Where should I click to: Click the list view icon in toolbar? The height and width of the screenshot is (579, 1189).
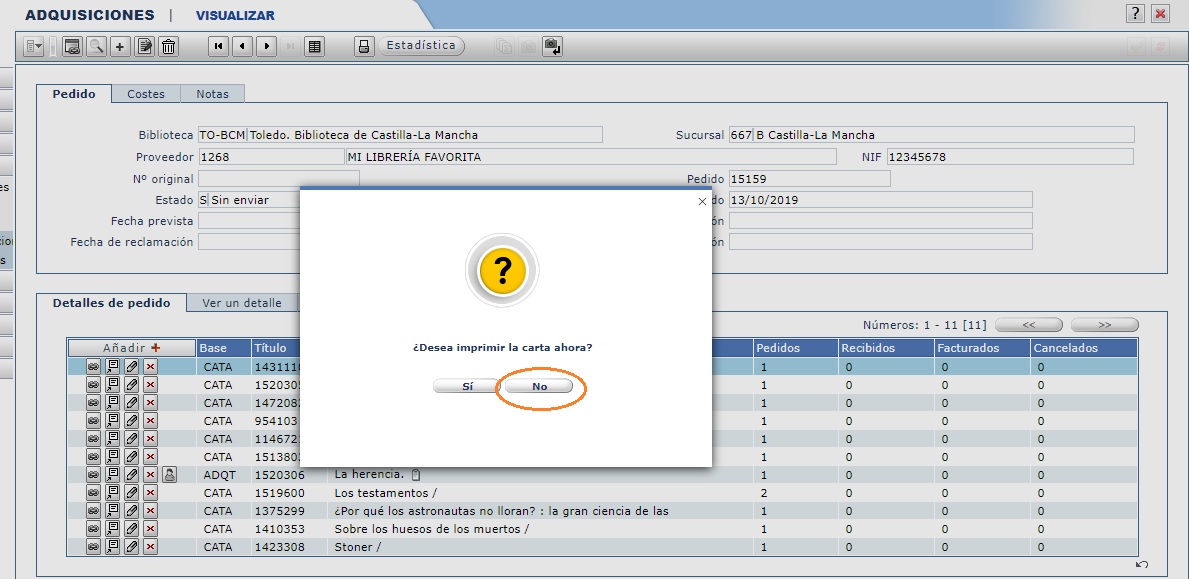pos(314,46)
